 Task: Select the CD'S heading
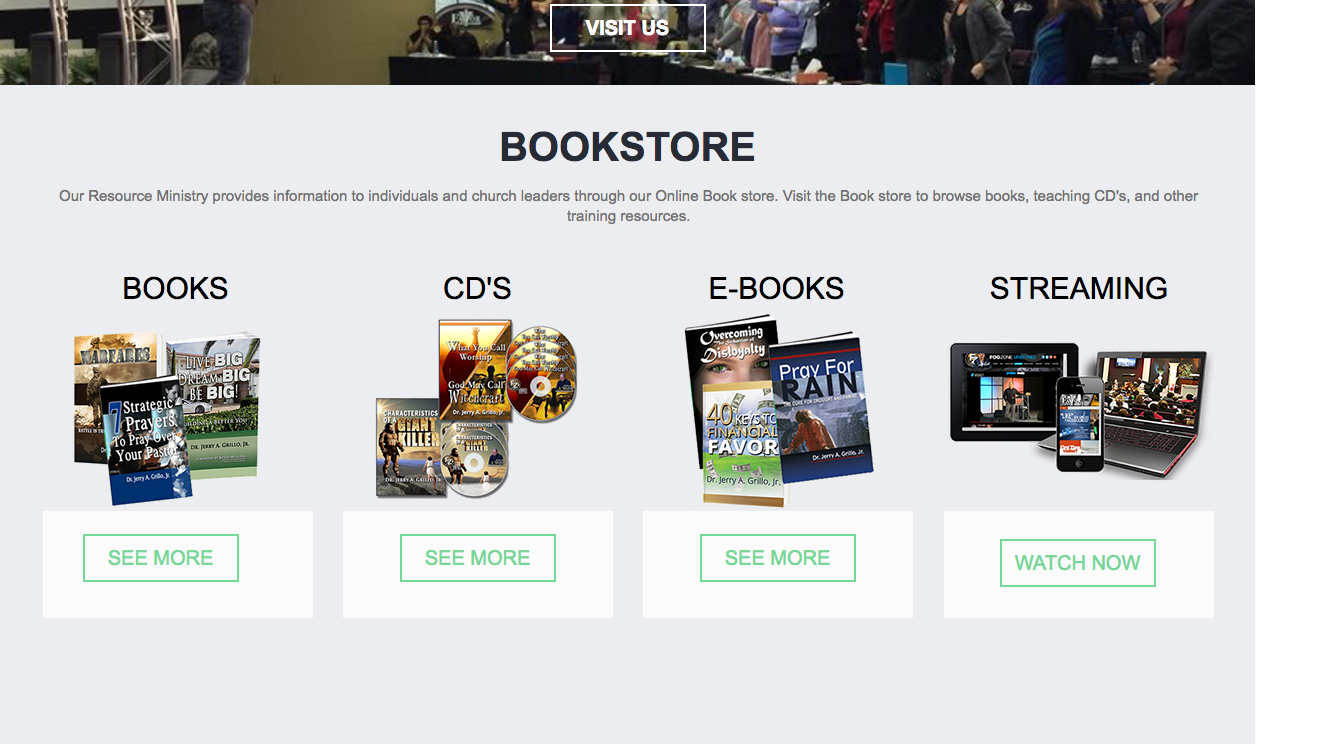tap(477, 289)
